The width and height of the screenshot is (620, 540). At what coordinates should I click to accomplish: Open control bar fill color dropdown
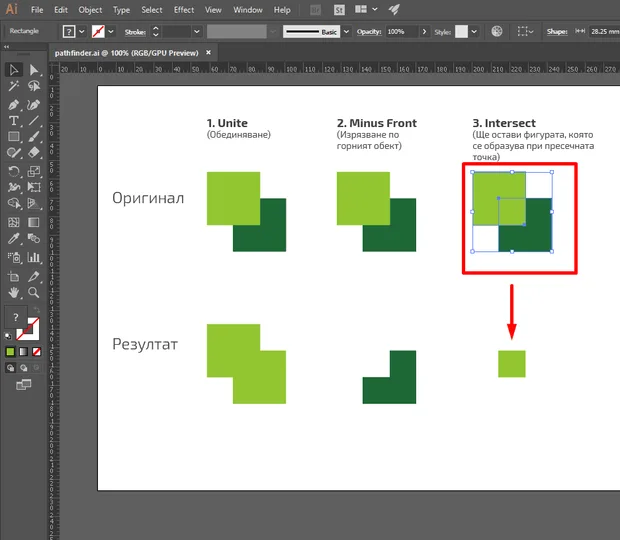click(82, 32)
